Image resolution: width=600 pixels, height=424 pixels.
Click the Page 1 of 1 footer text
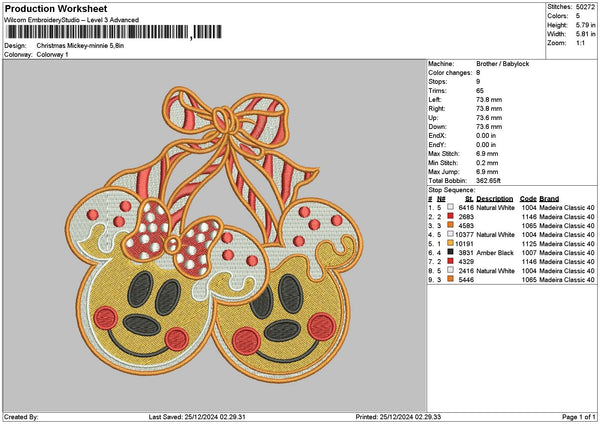(579, 417)
